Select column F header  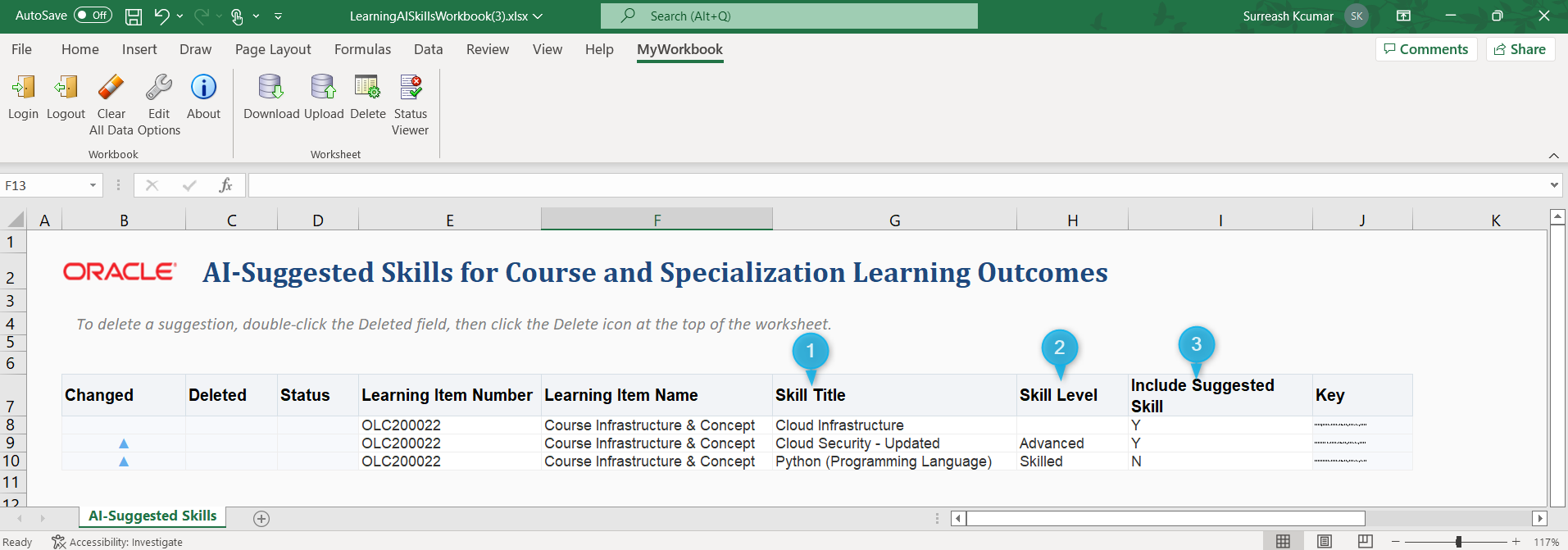[x=657, y=220]
